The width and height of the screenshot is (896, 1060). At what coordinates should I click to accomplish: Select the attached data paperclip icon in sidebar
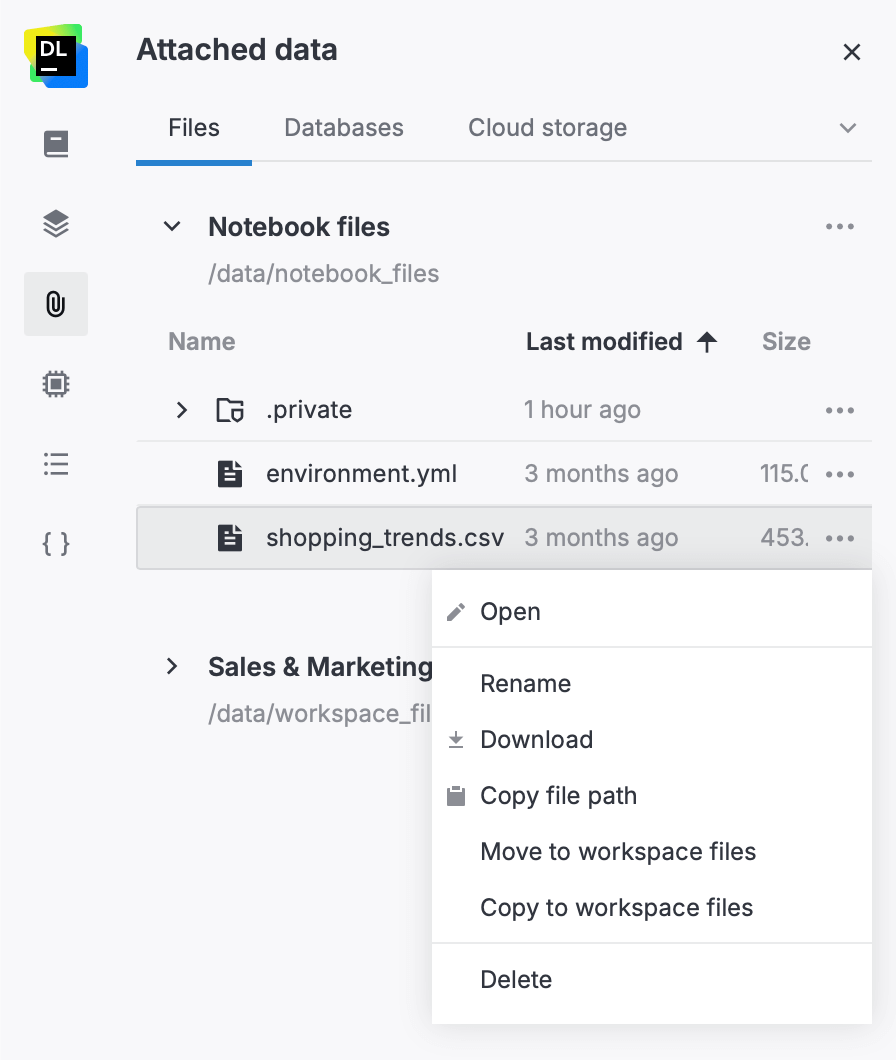pyautogui.click(x=55, y=303)
